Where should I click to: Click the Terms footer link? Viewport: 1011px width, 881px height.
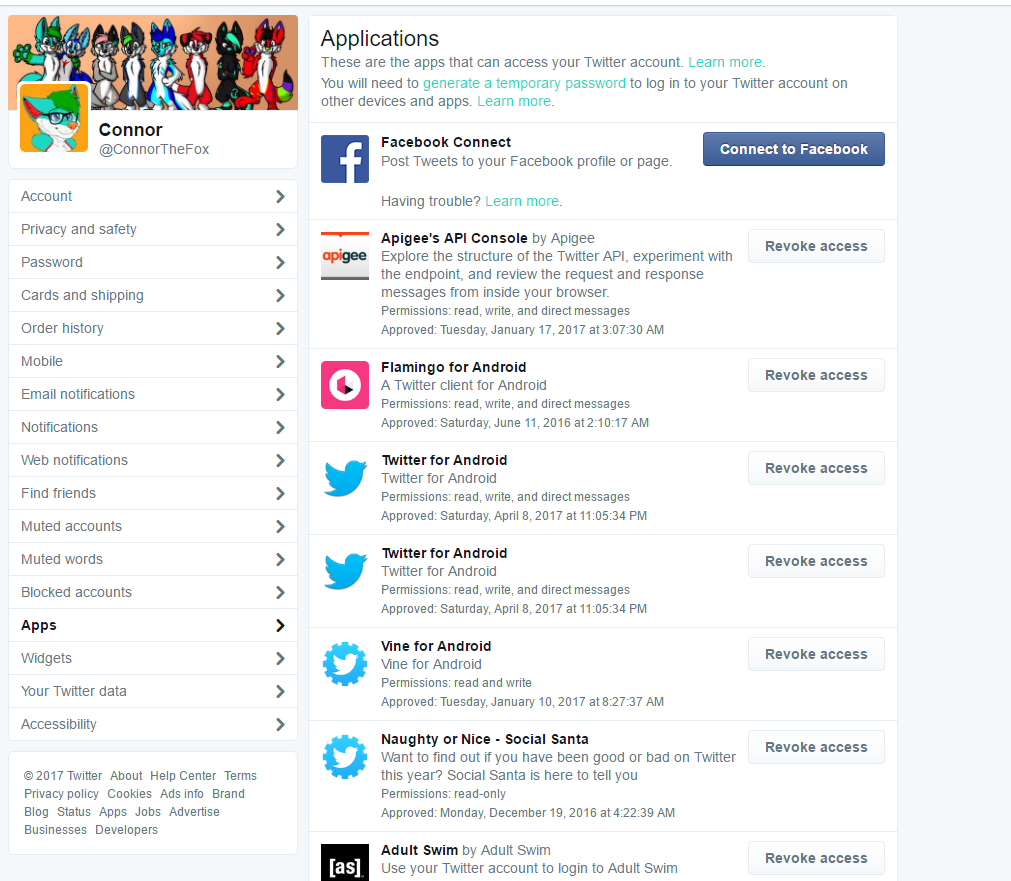point(240,775)
